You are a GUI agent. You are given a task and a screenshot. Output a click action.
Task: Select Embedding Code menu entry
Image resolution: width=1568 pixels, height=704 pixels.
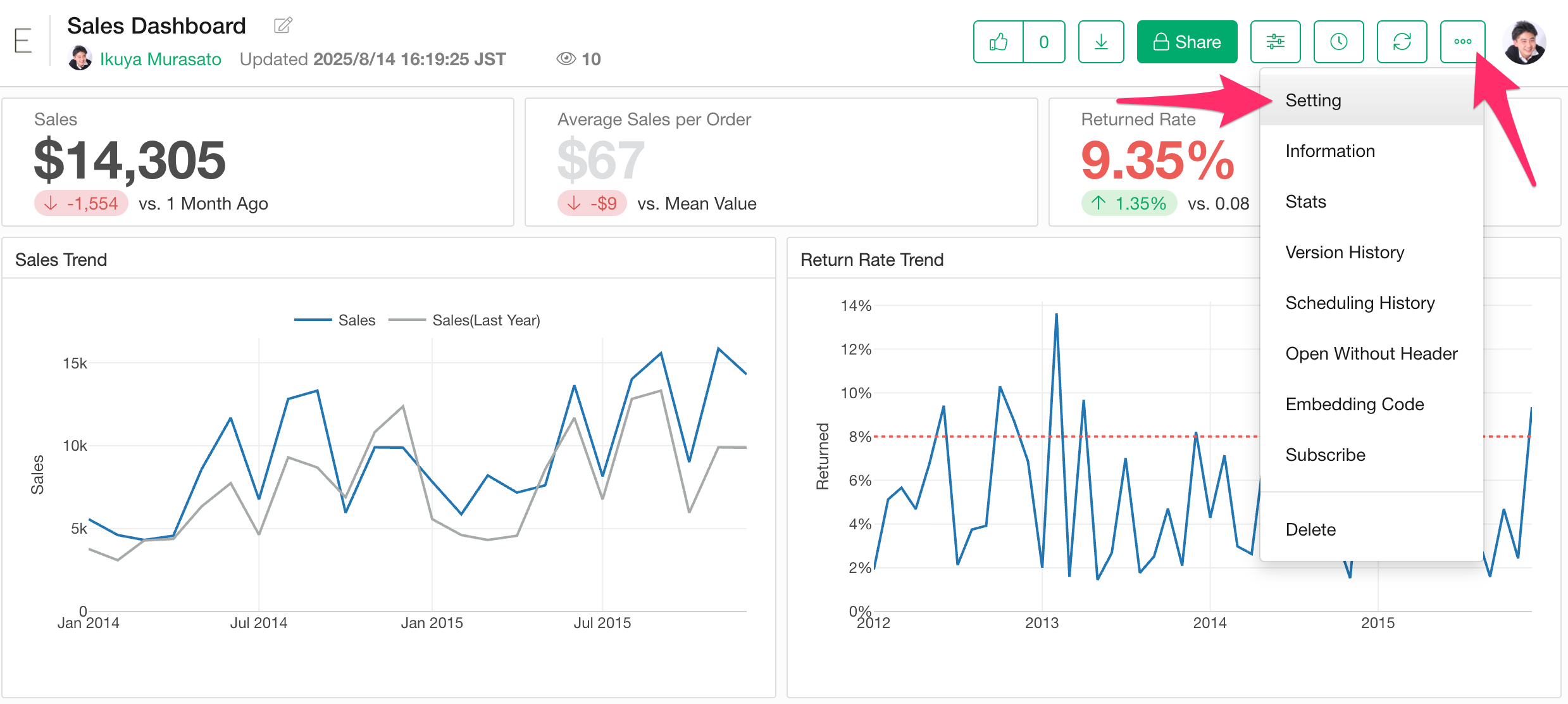1354,405
